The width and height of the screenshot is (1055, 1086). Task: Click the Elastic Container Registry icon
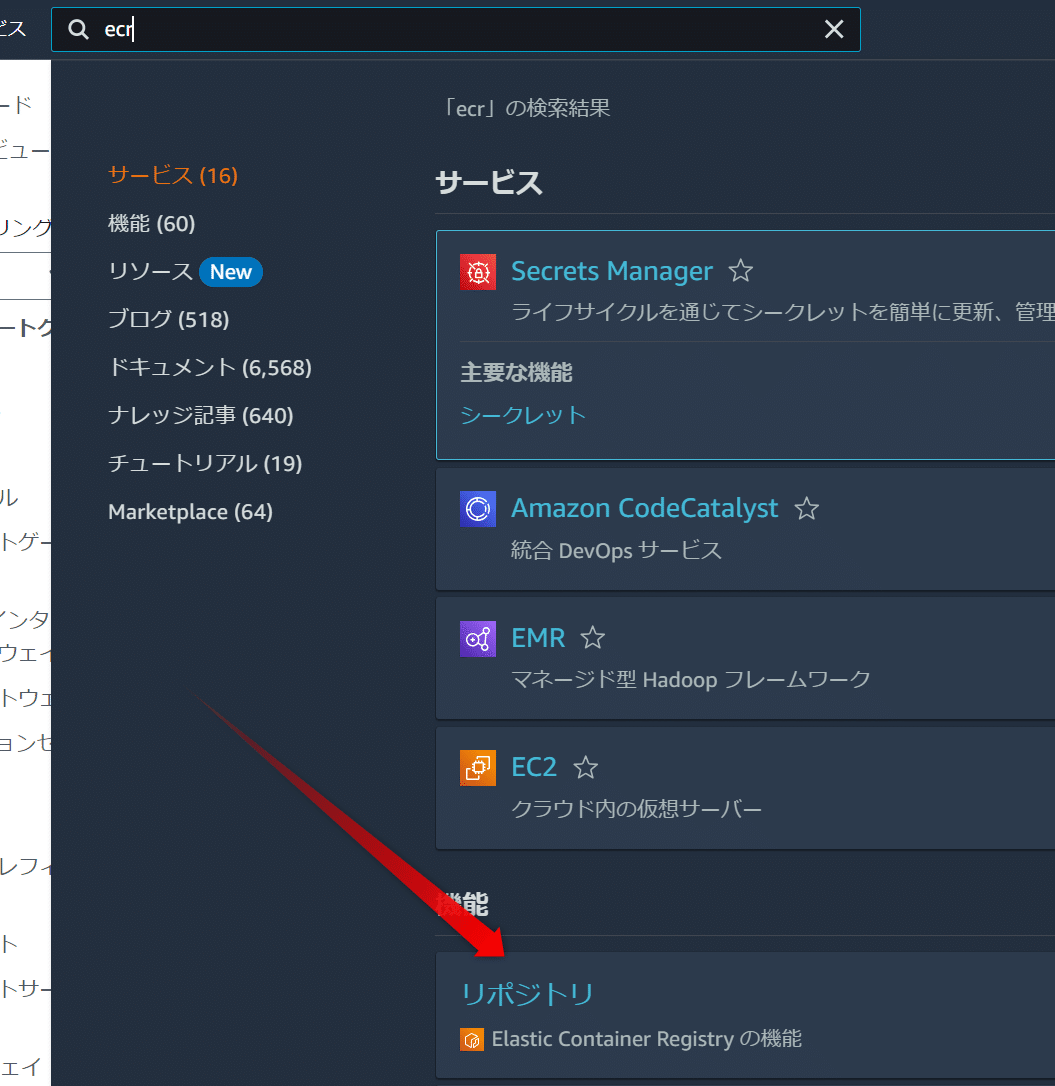point(472,1040)
